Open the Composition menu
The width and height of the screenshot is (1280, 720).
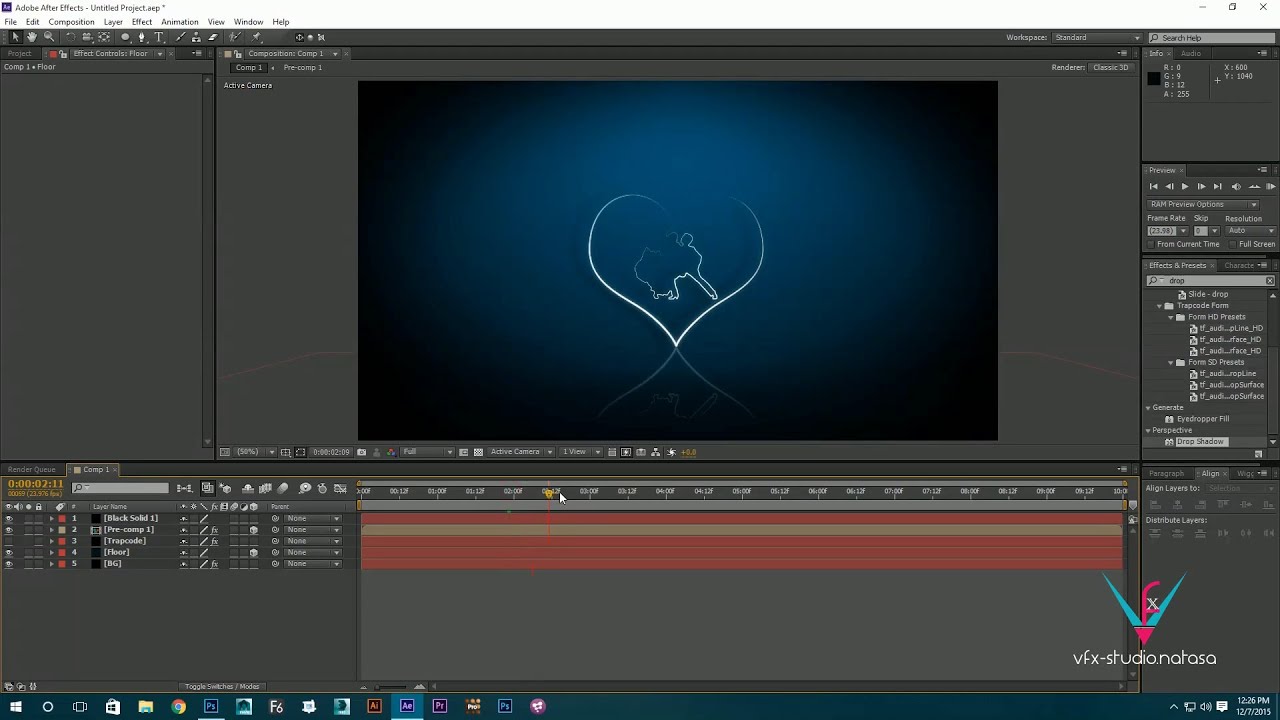71,22
